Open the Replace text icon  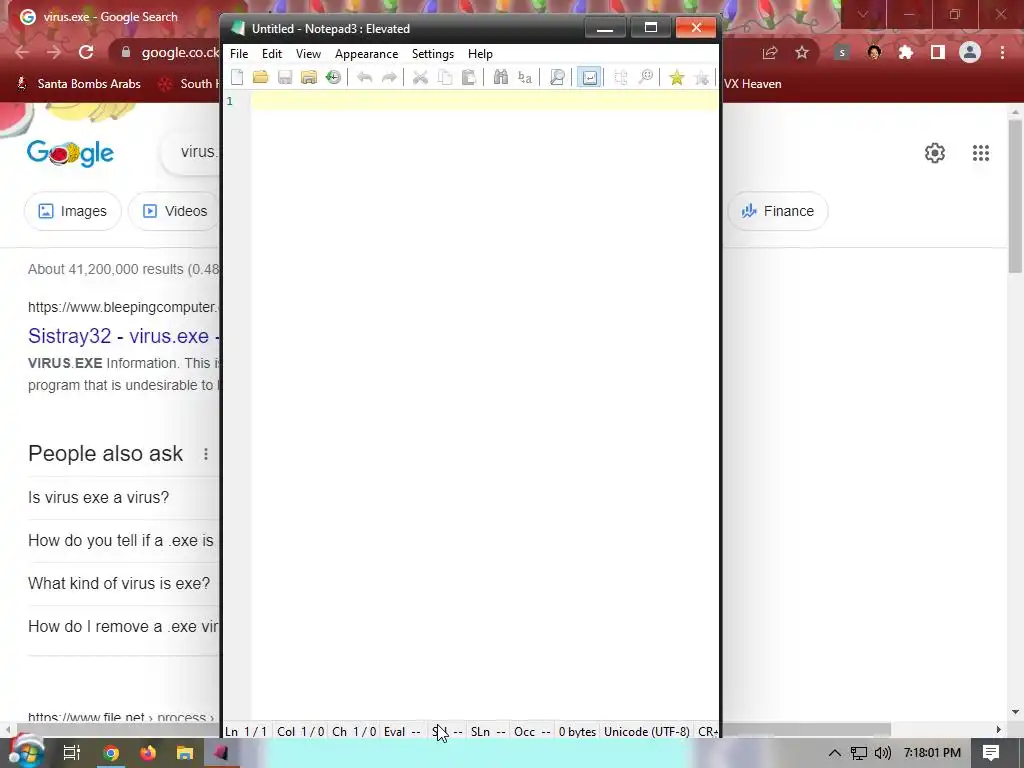coord(524,77)
